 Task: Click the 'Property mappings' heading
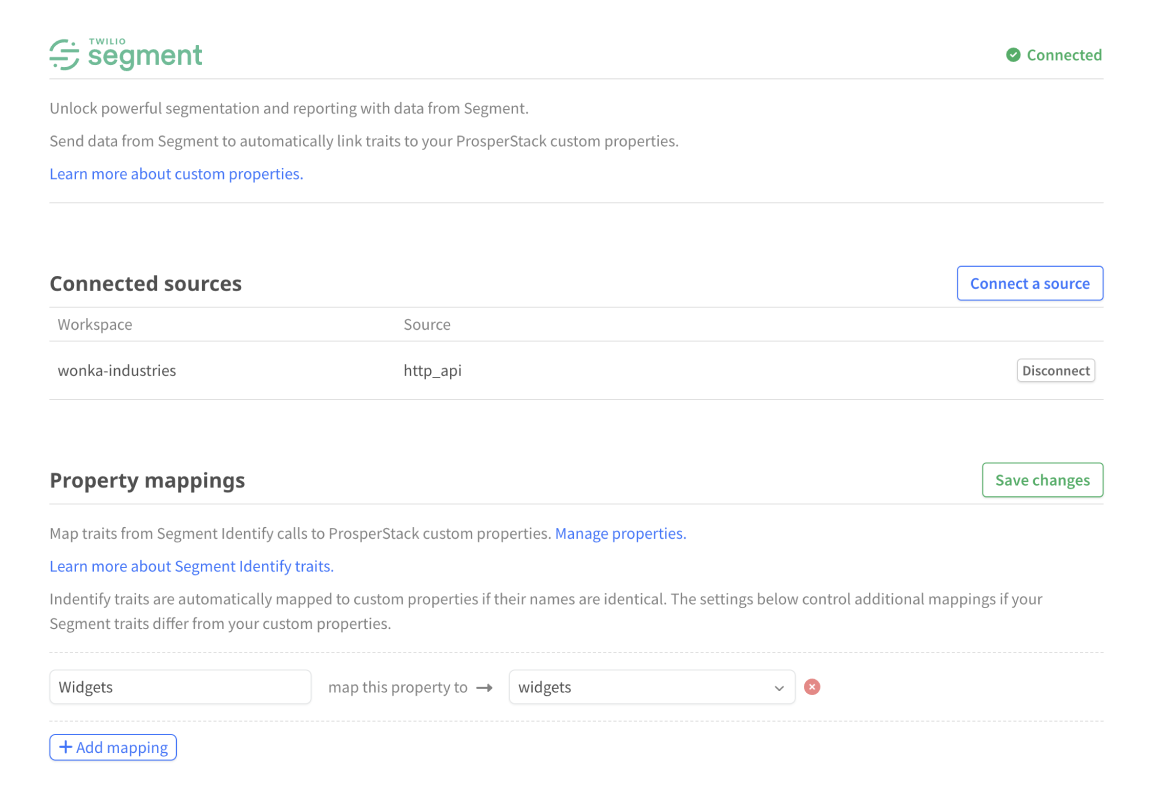coord(147,480)
